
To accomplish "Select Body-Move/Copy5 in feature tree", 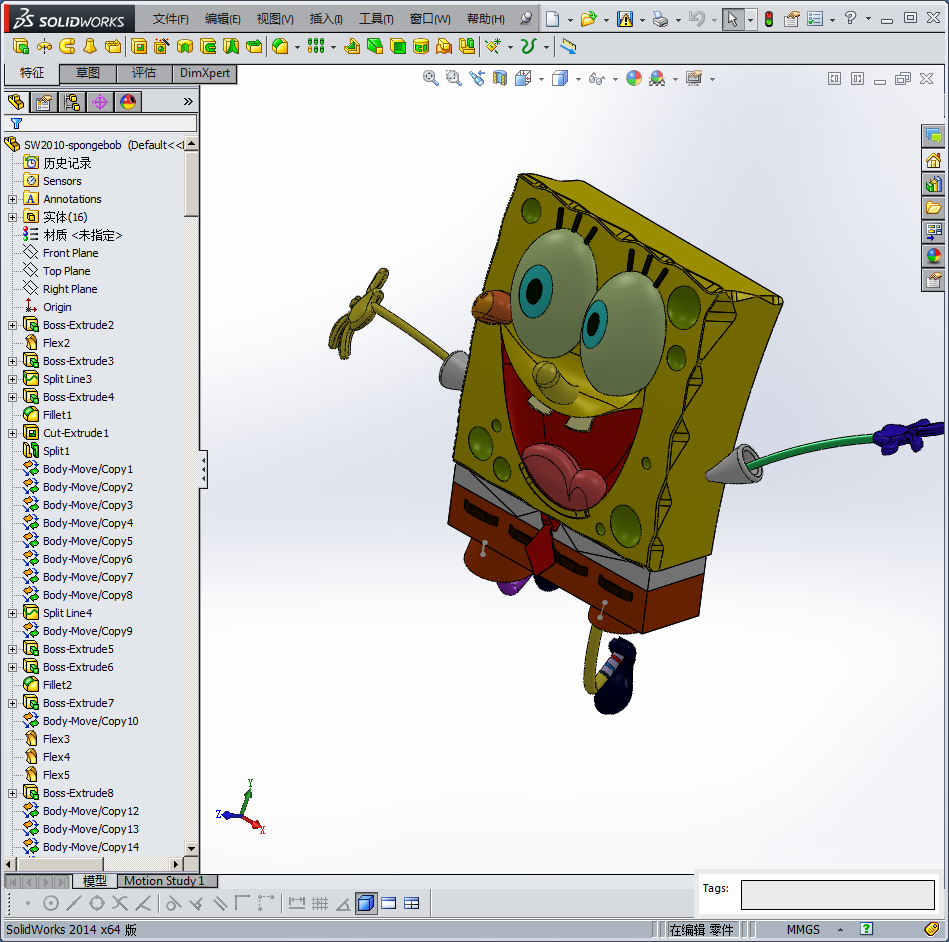I will coord(88,541).
